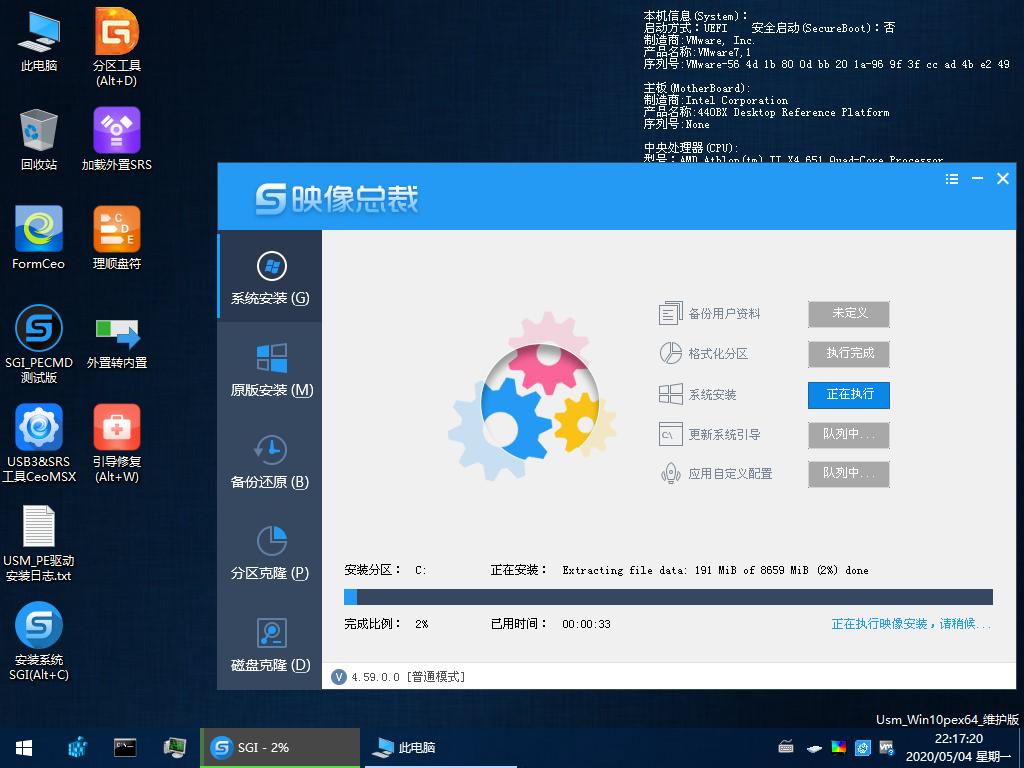Click the 正在执行映像安装 status link
Screen dimensions: 1024x768
click(x=910, y=623)
